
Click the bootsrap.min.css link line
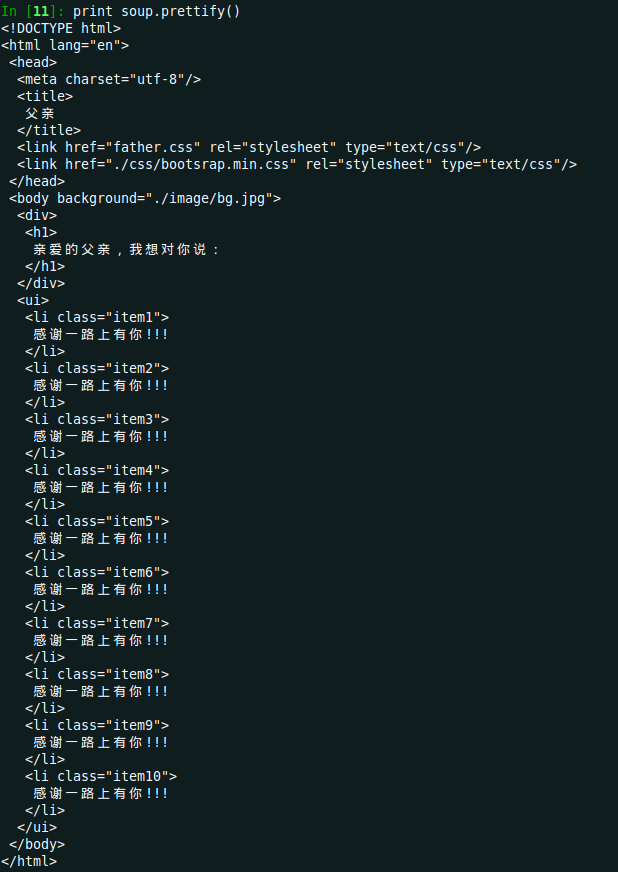click(x=297, y=164)
